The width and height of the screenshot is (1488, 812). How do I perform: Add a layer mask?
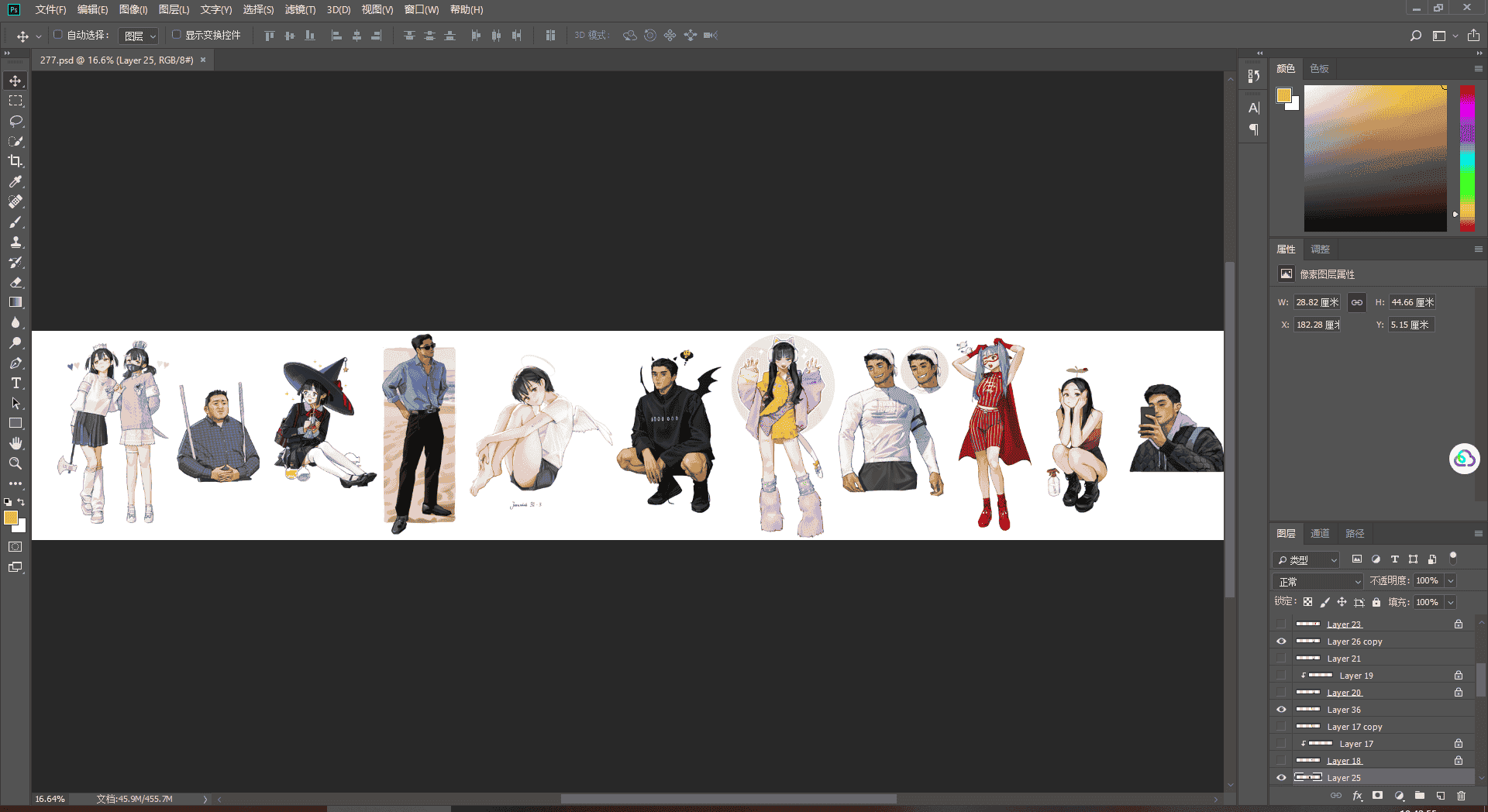click(x=1377, y=796)
